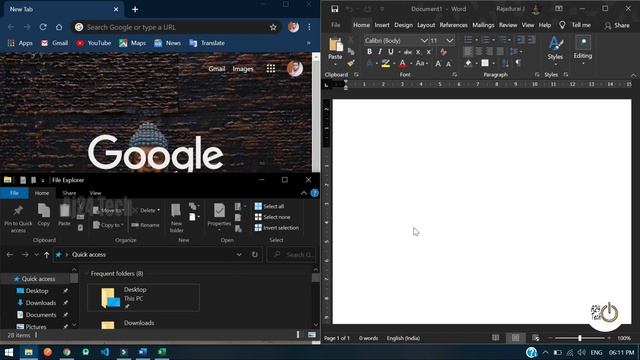Open the Chrome three-dot menu

(309, 27)
